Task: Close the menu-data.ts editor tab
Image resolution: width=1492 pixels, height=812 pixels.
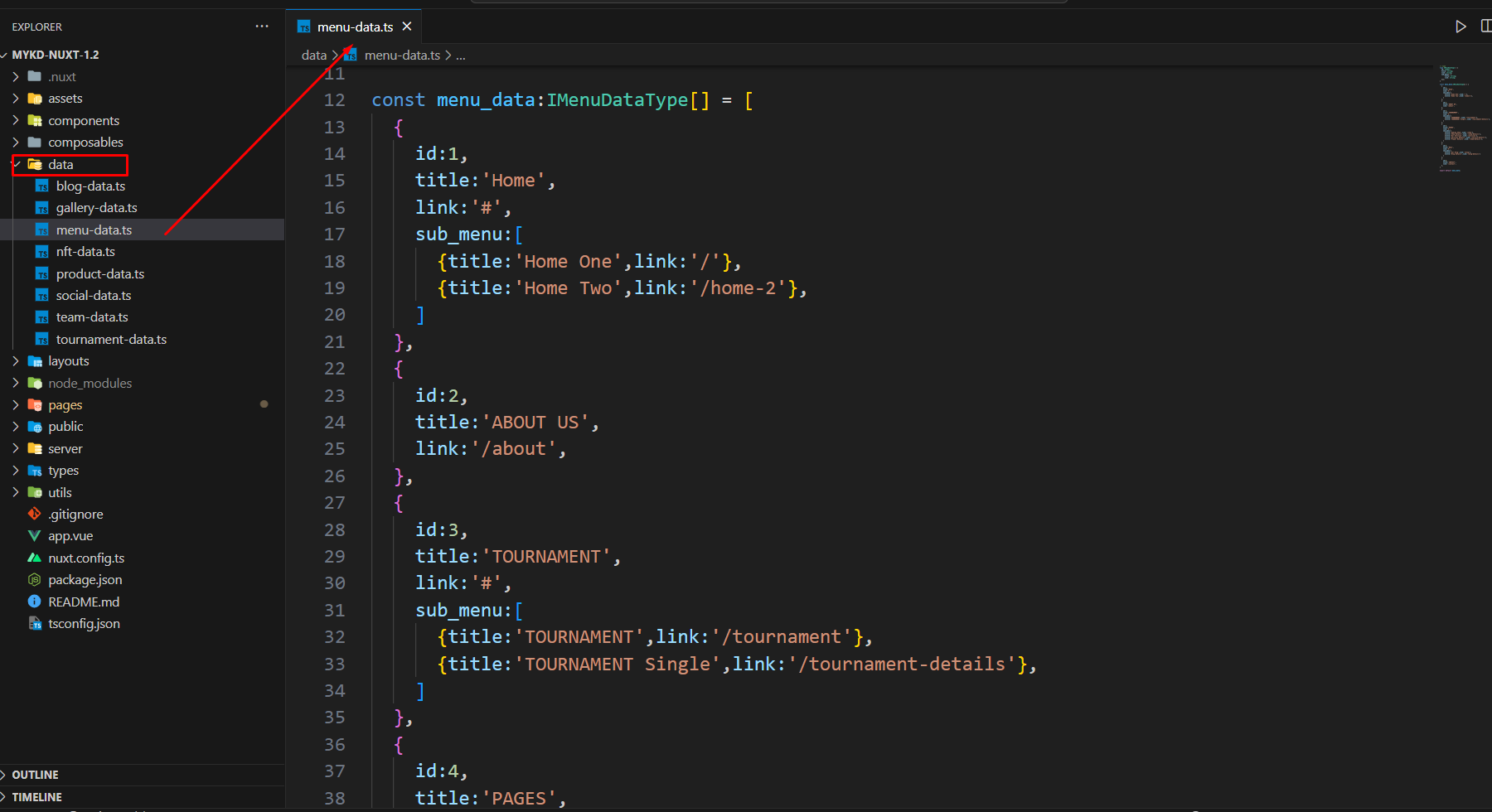Action: (x=407, y=27)
